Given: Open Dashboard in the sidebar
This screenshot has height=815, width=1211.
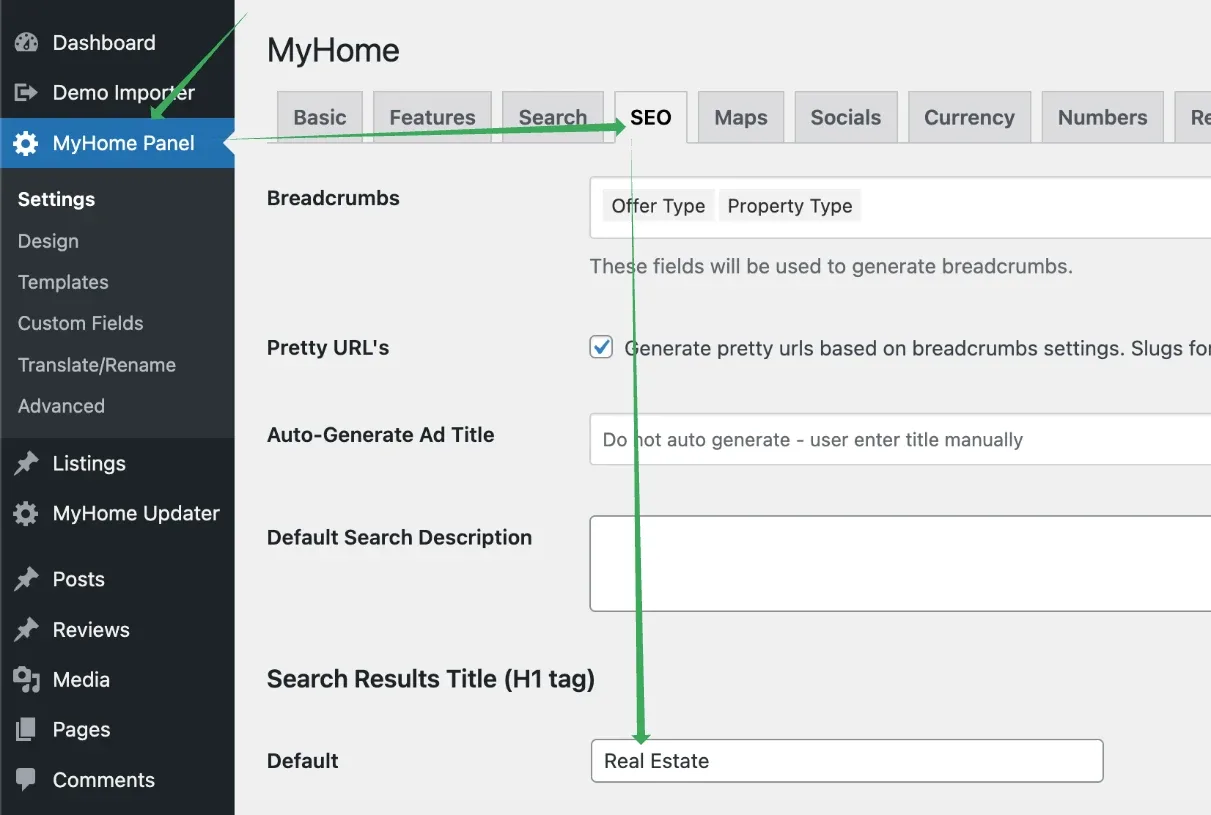Looking at the screenshot, I should coord(117,43).
